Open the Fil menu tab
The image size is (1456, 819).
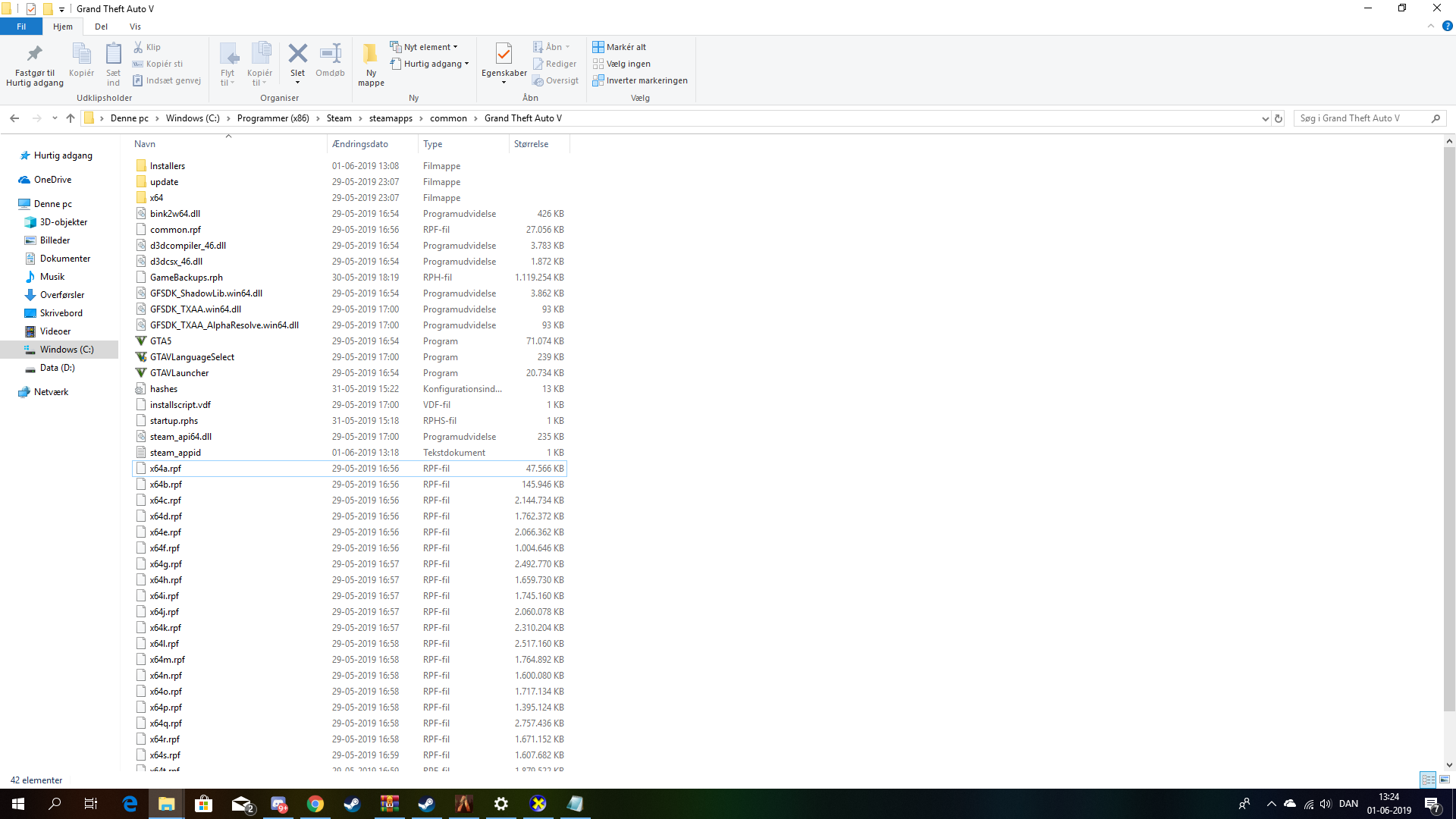tap(21, 27)
